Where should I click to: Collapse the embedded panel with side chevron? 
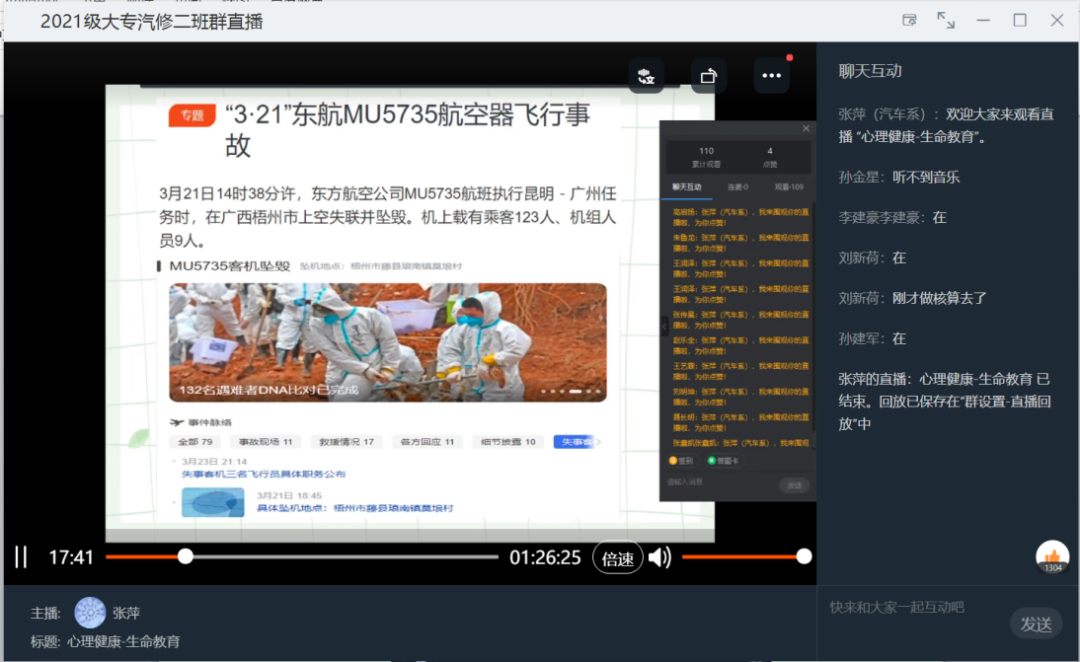click(665, 325)
